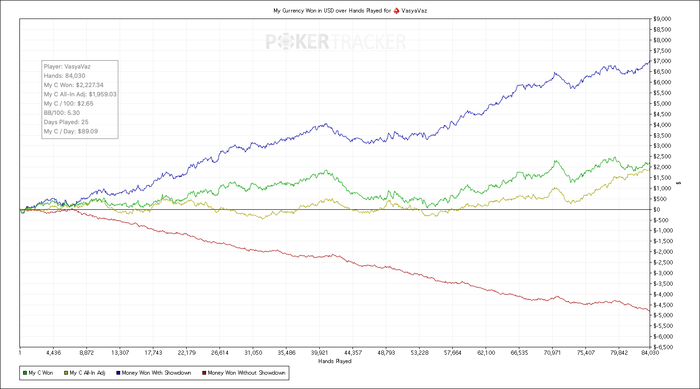Click the $9,000 y-axis label
The height and width of the screenshot is (389, 700).
pyautogui.click(x=662, y=19)
